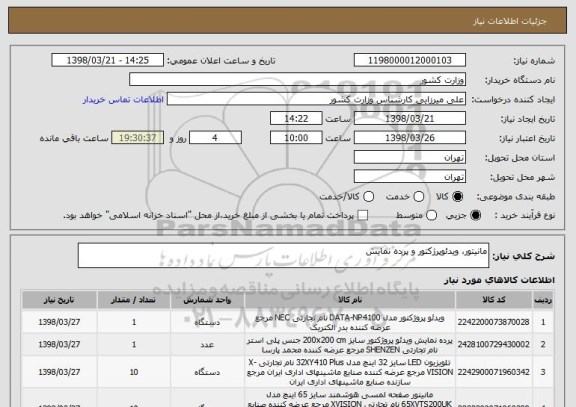The height and width of the screenshot is (407, 576).
Task: Click the SHENZEN 200x200 projection screen item name
Action: (350, 345)
